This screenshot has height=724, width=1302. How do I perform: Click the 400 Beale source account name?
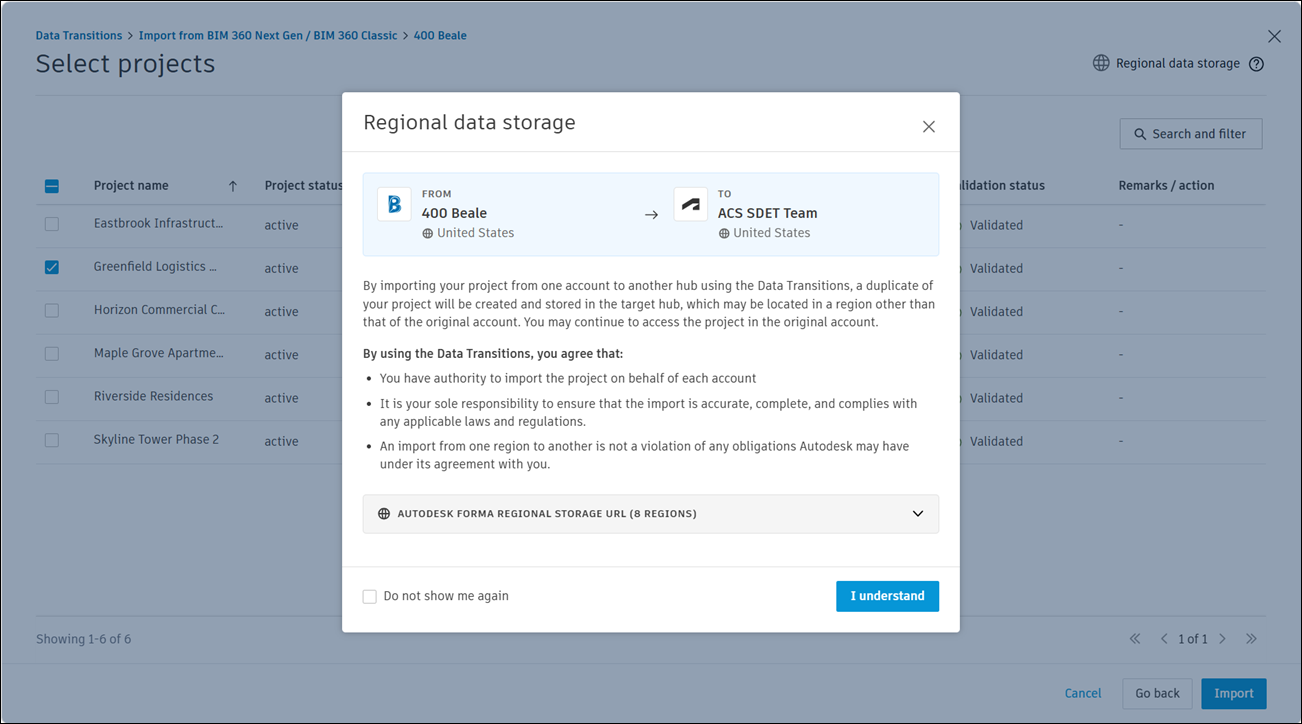(454, 213)
